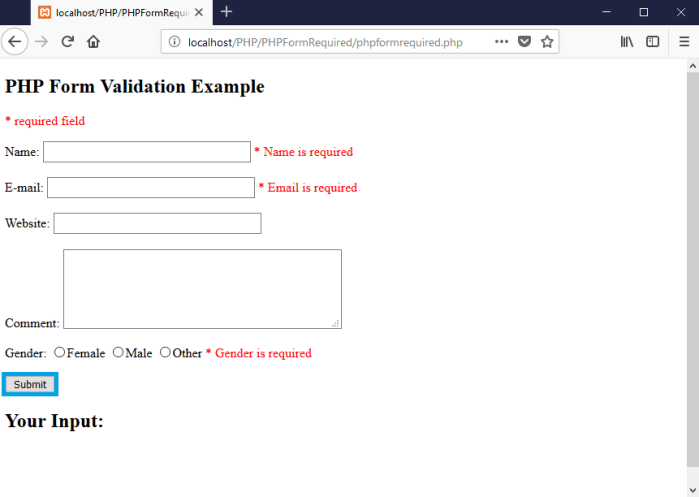The image size is (699, 497).
Task: Pick the Other gender radio button
Action: tap(165, 352)
